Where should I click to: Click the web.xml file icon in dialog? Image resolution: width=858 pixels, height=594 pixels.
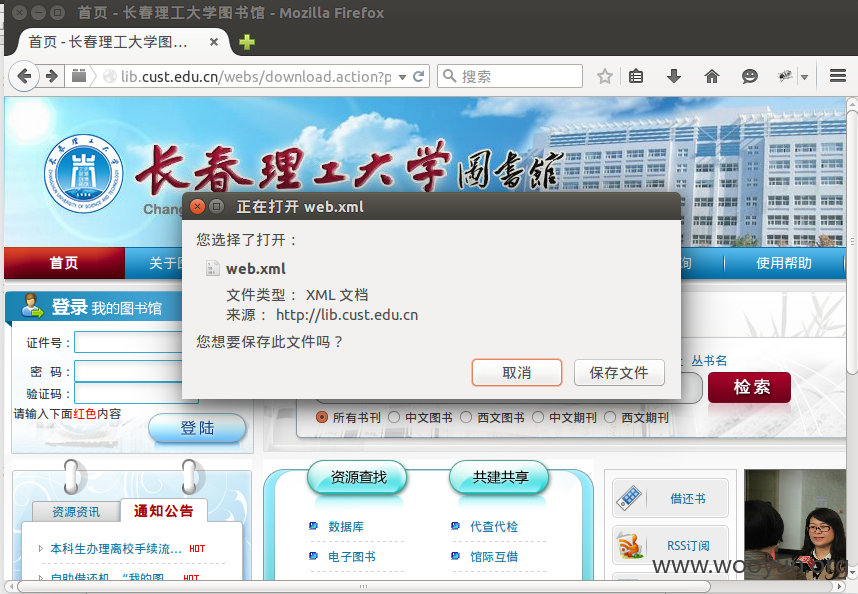point(212,268)
